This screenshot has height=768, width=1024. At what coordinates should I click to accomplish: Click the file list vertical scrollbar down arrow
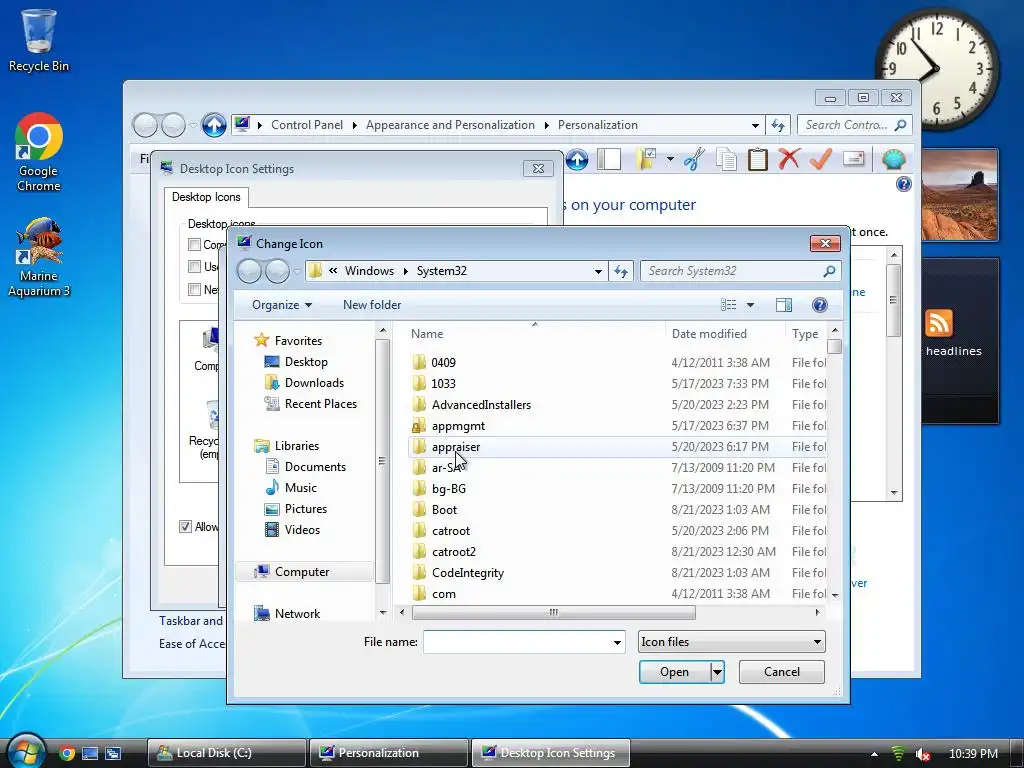(x=835, y=595)
